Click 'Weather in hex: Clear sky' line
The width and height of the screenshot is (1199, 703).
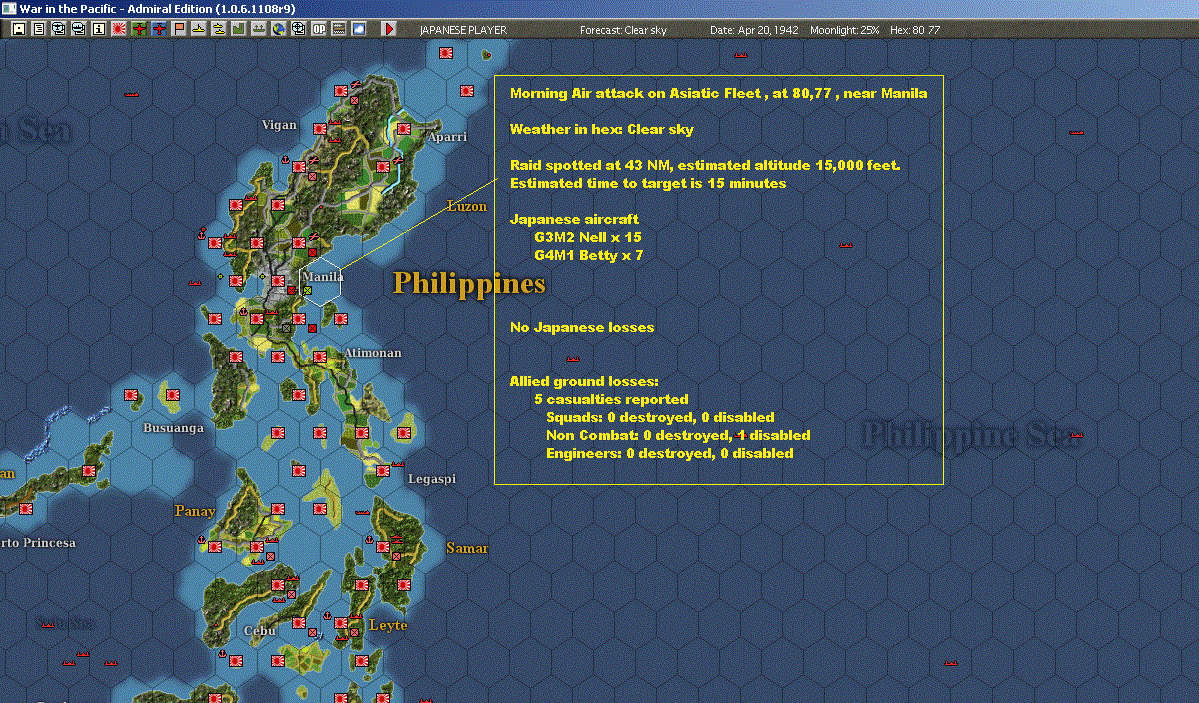coord(601,129)
